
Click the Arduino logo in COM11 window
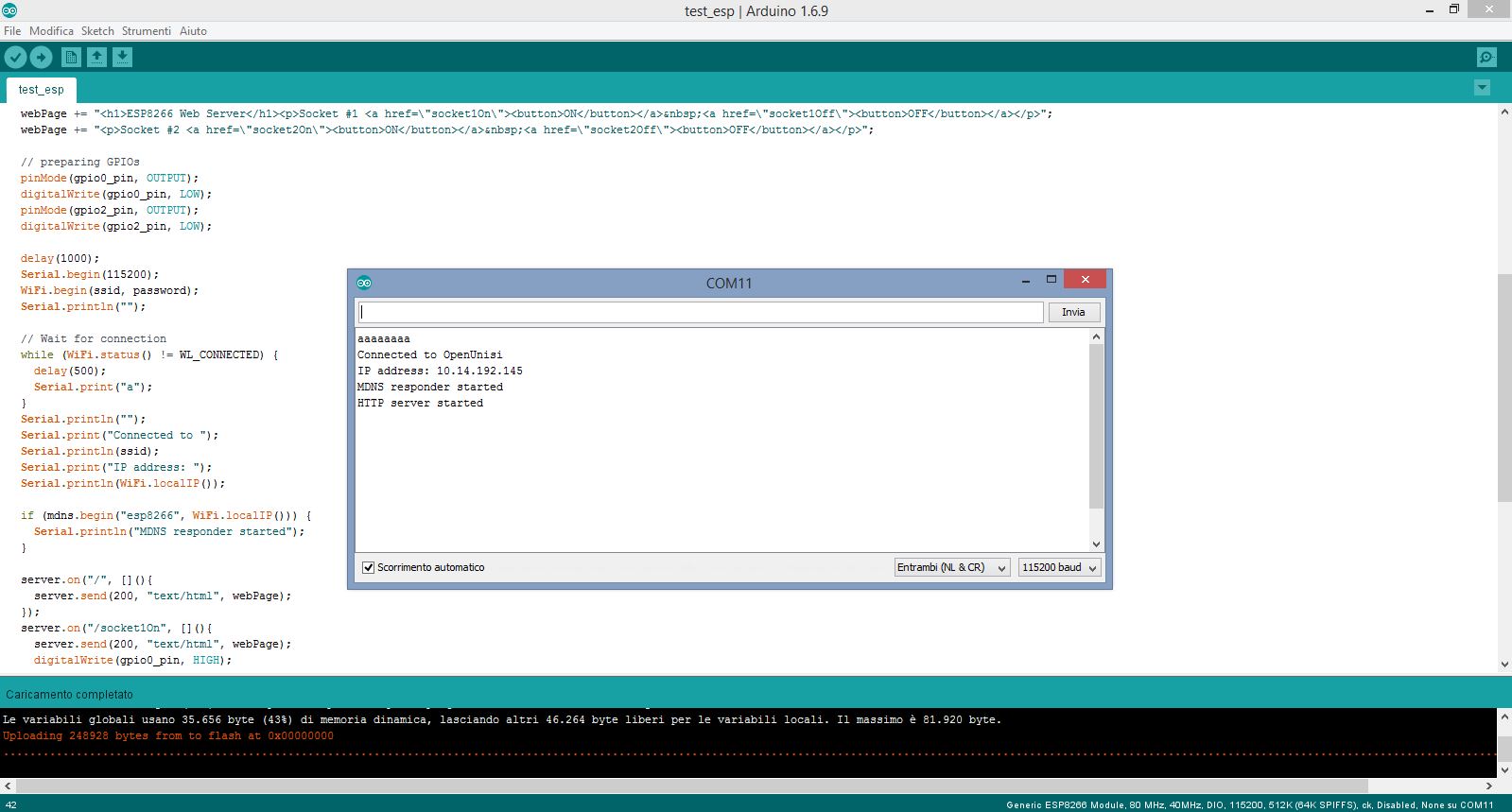point(364,283)
